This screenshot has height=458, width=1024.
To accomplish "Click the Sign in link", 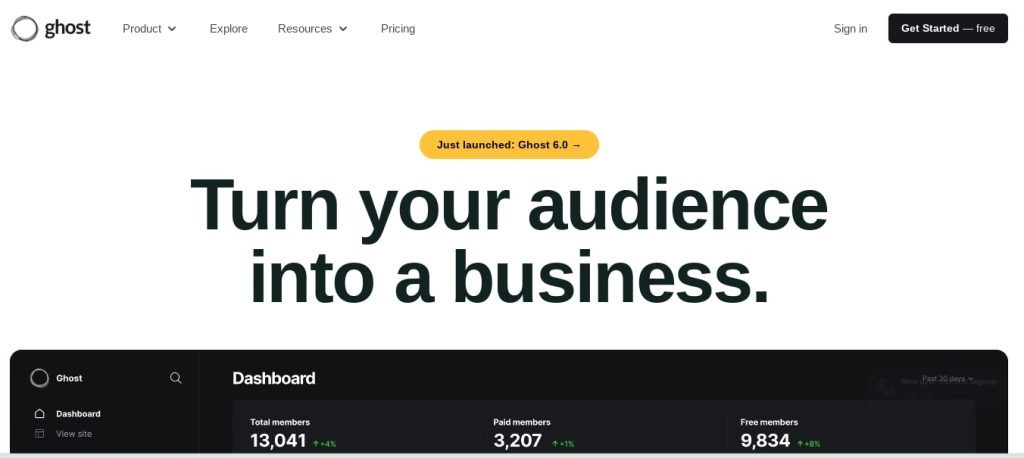I will [x=850, y=29].
